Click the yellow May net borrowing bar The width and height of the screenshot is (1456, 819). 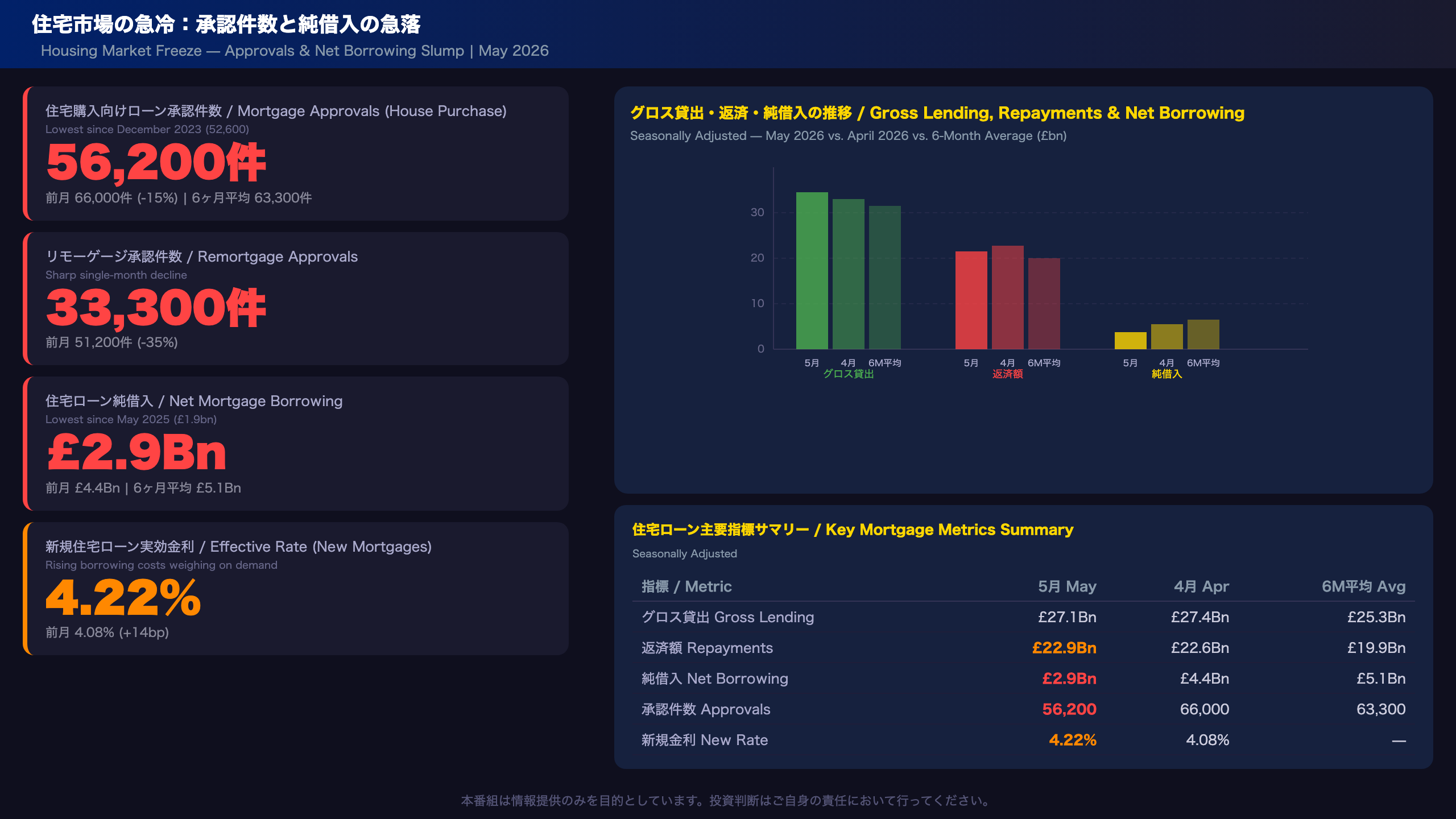point(1130,341)
